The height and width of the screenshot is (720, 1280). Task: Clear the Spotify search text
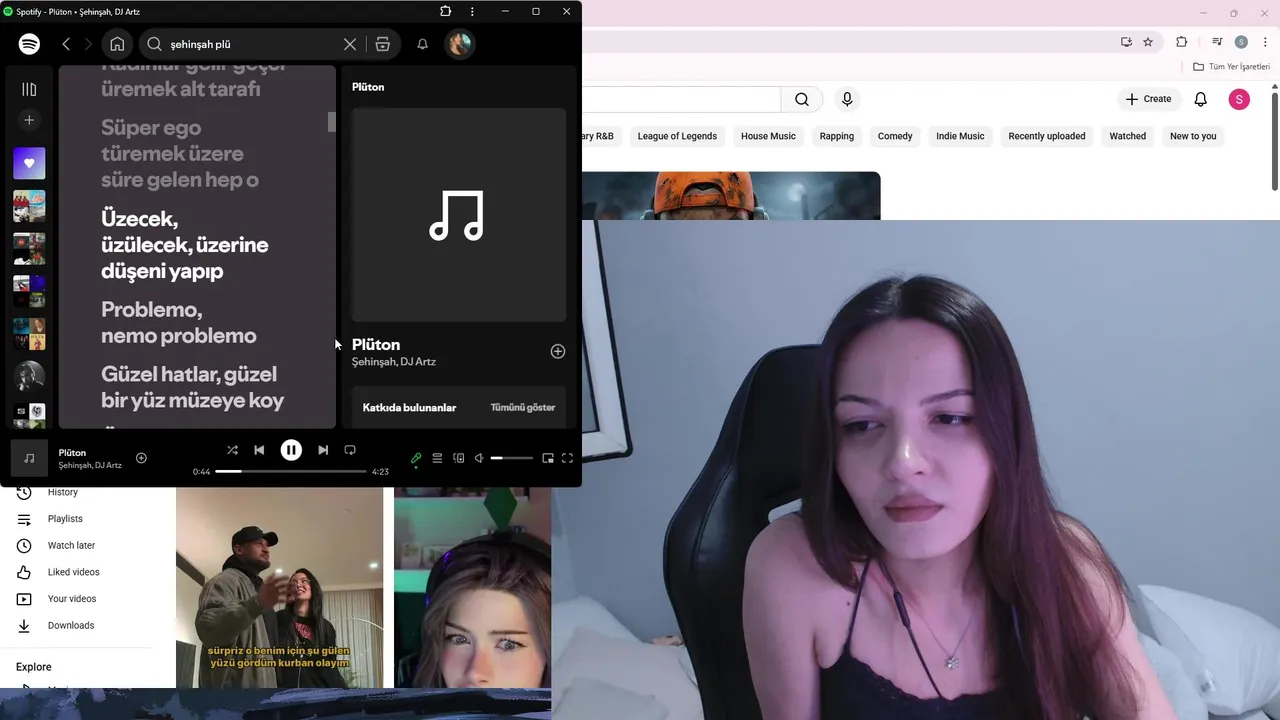(x=350, y=44)
